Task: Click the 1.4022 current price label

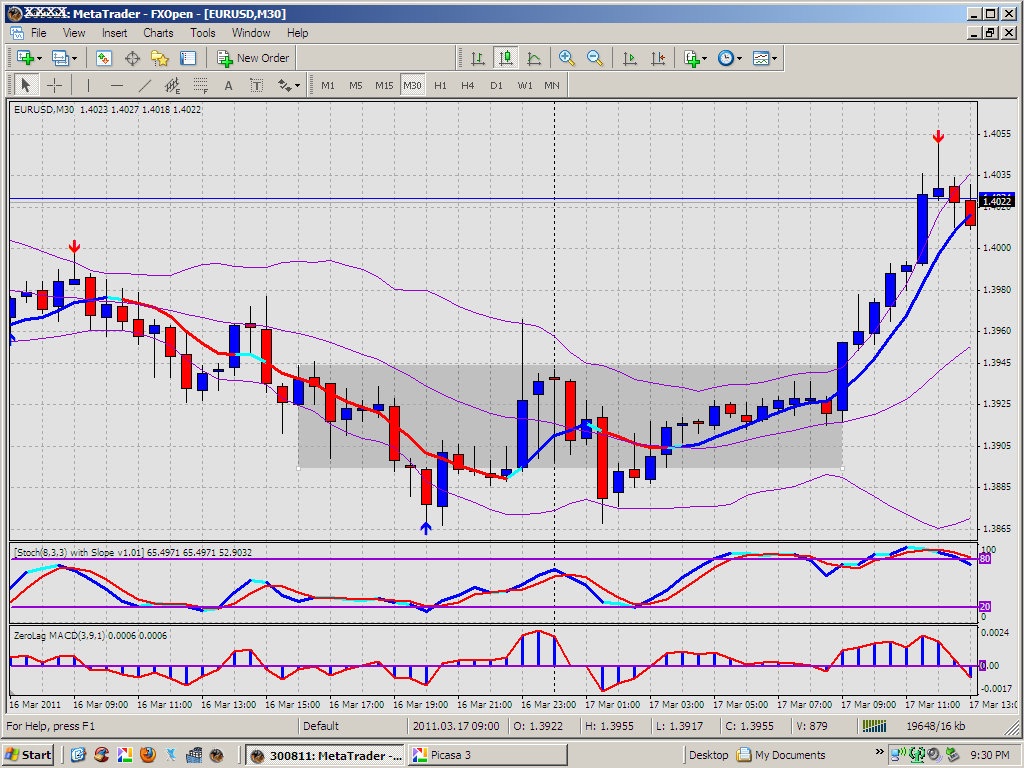Action: (x=997, y=201)
